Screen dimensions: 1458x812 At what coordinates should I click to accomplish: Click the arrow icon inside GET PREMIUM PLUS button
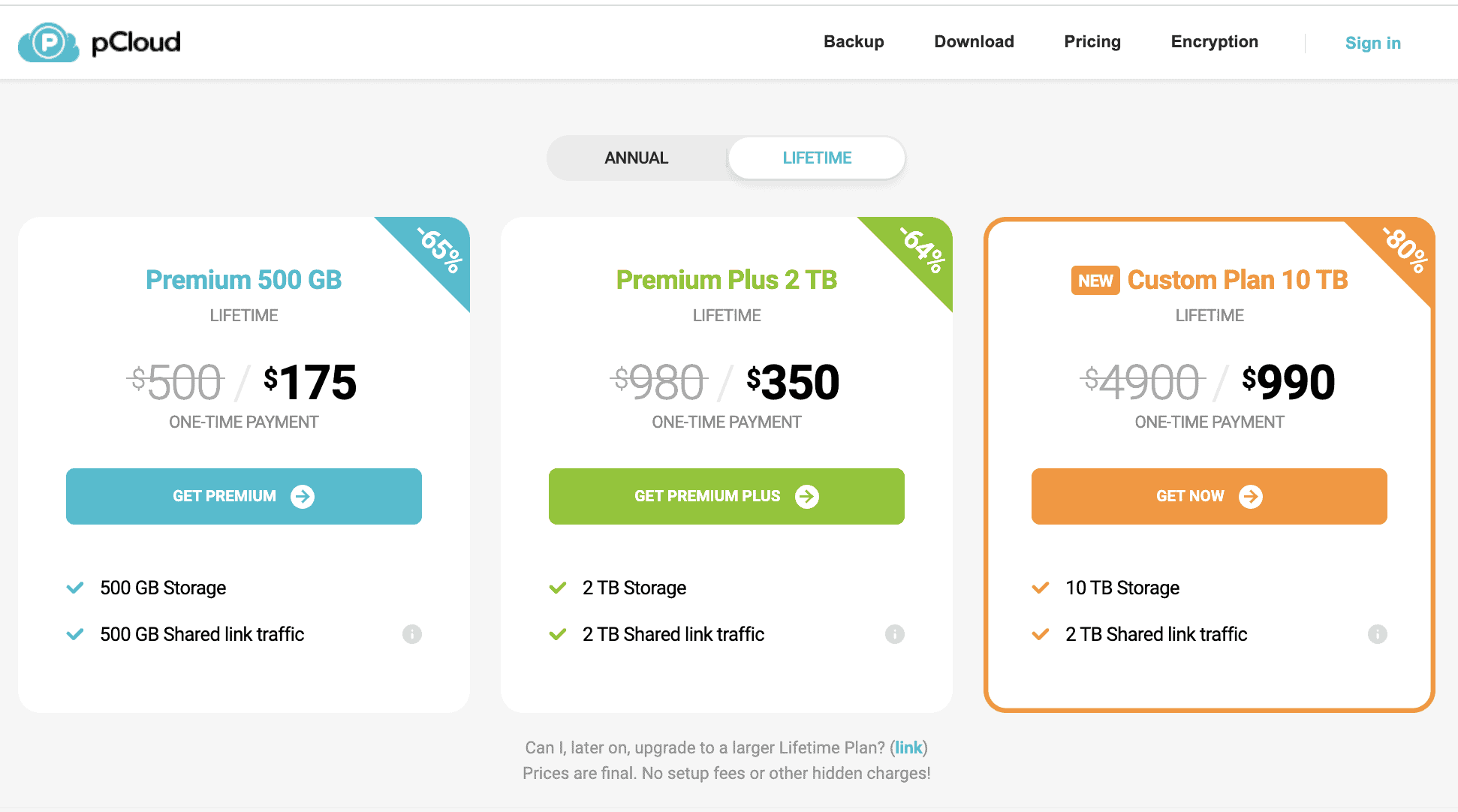(806, 496)
